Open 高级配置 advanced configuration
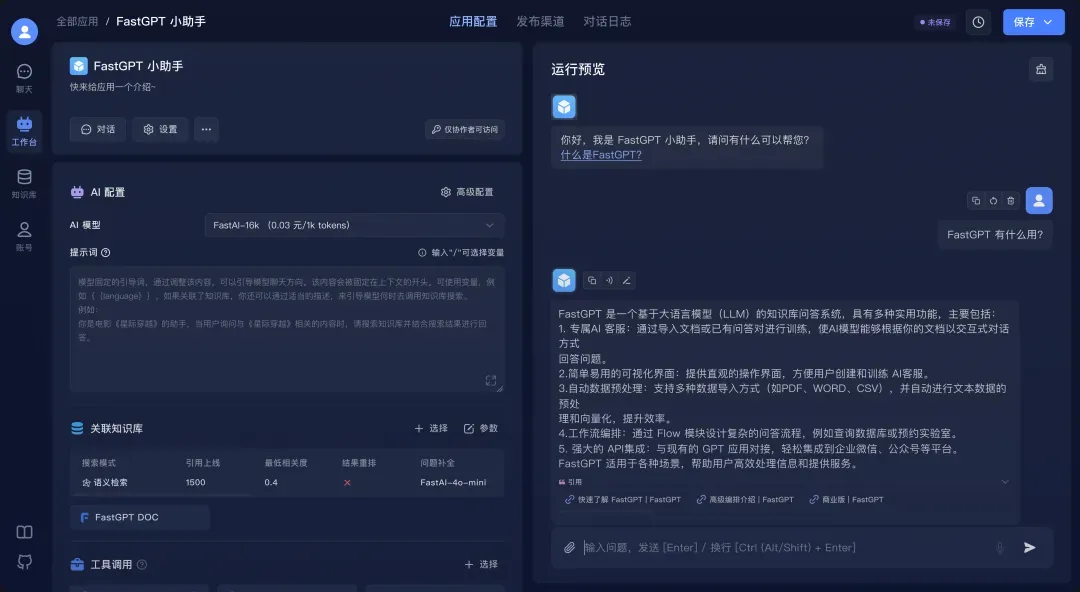The image size is (1080, 592). 467,192
